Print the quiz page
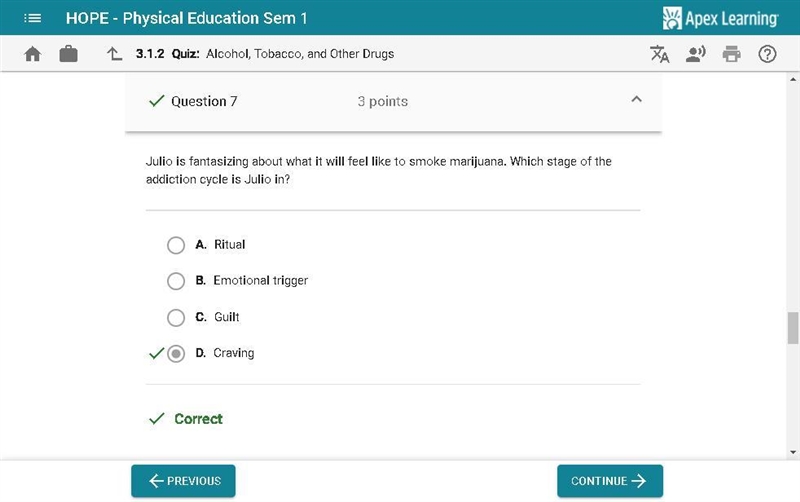Image resolution: width=800 pixels, height=502 pixels. click(x=732, y=54)
